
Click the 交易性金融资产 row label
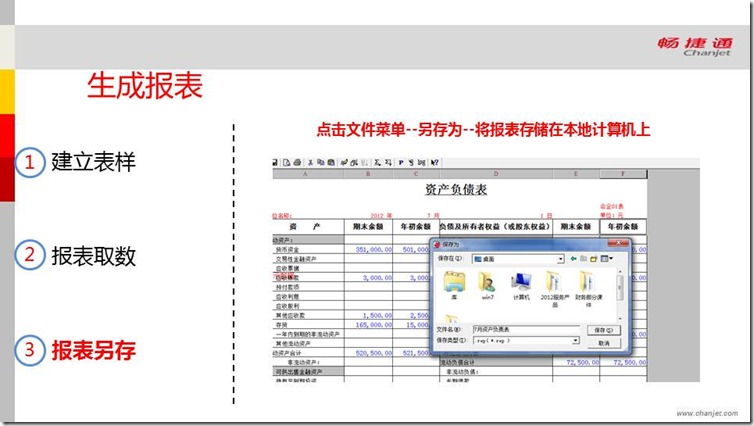[296, 259]
